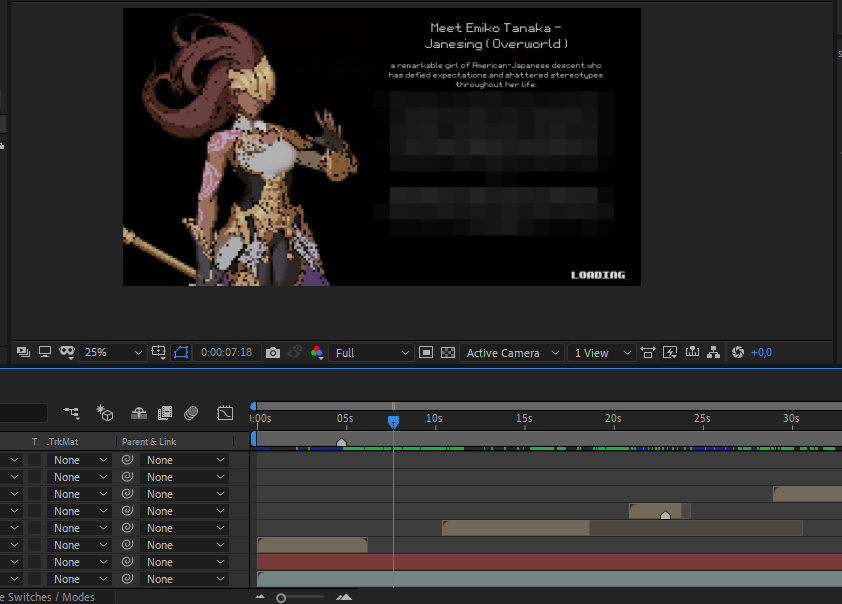
Task: Toggle the transparency grid checkerboard icon
Action: coord(448,353)
